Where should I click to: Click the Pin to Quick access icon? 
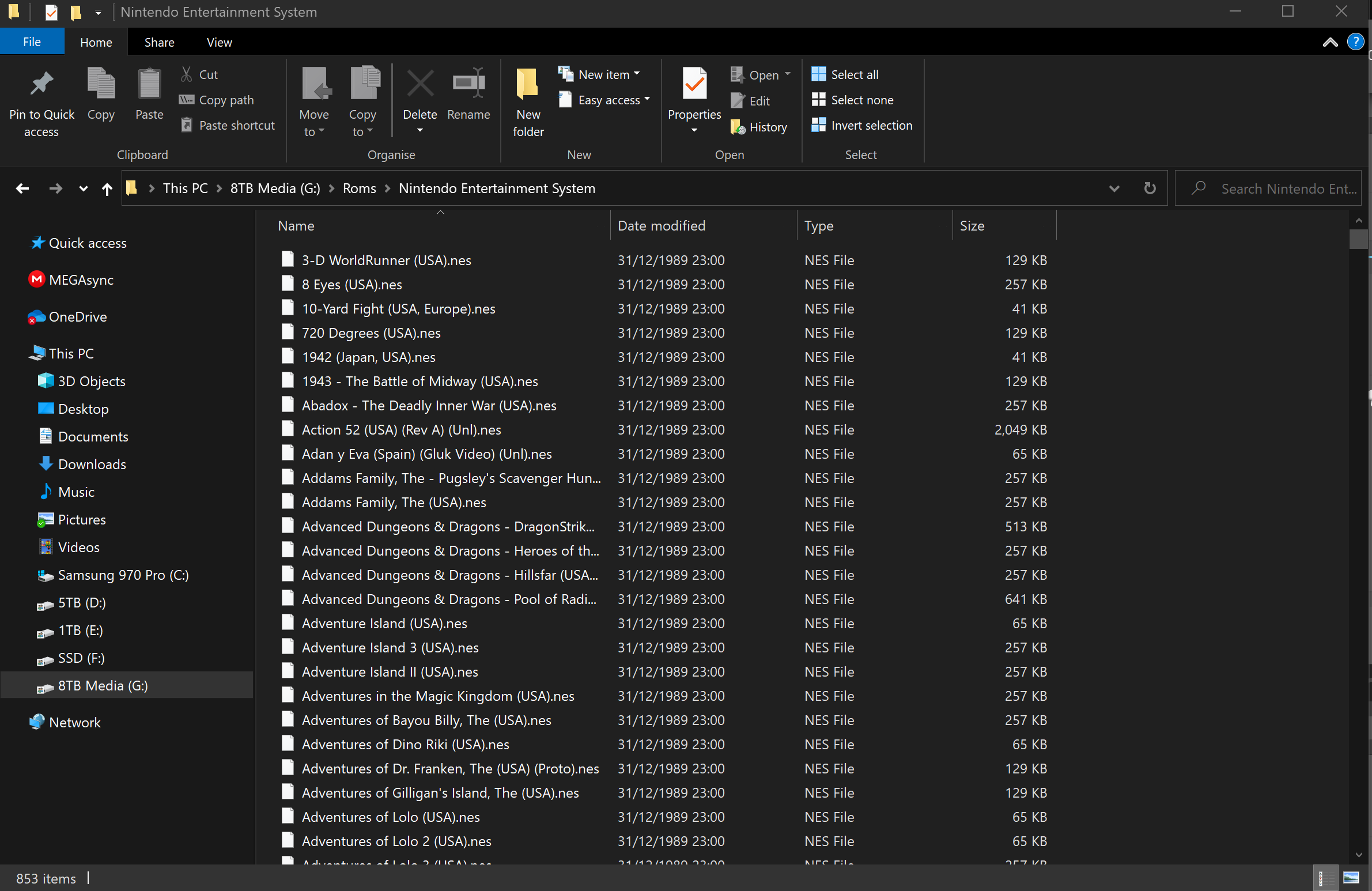coord(41,84)
